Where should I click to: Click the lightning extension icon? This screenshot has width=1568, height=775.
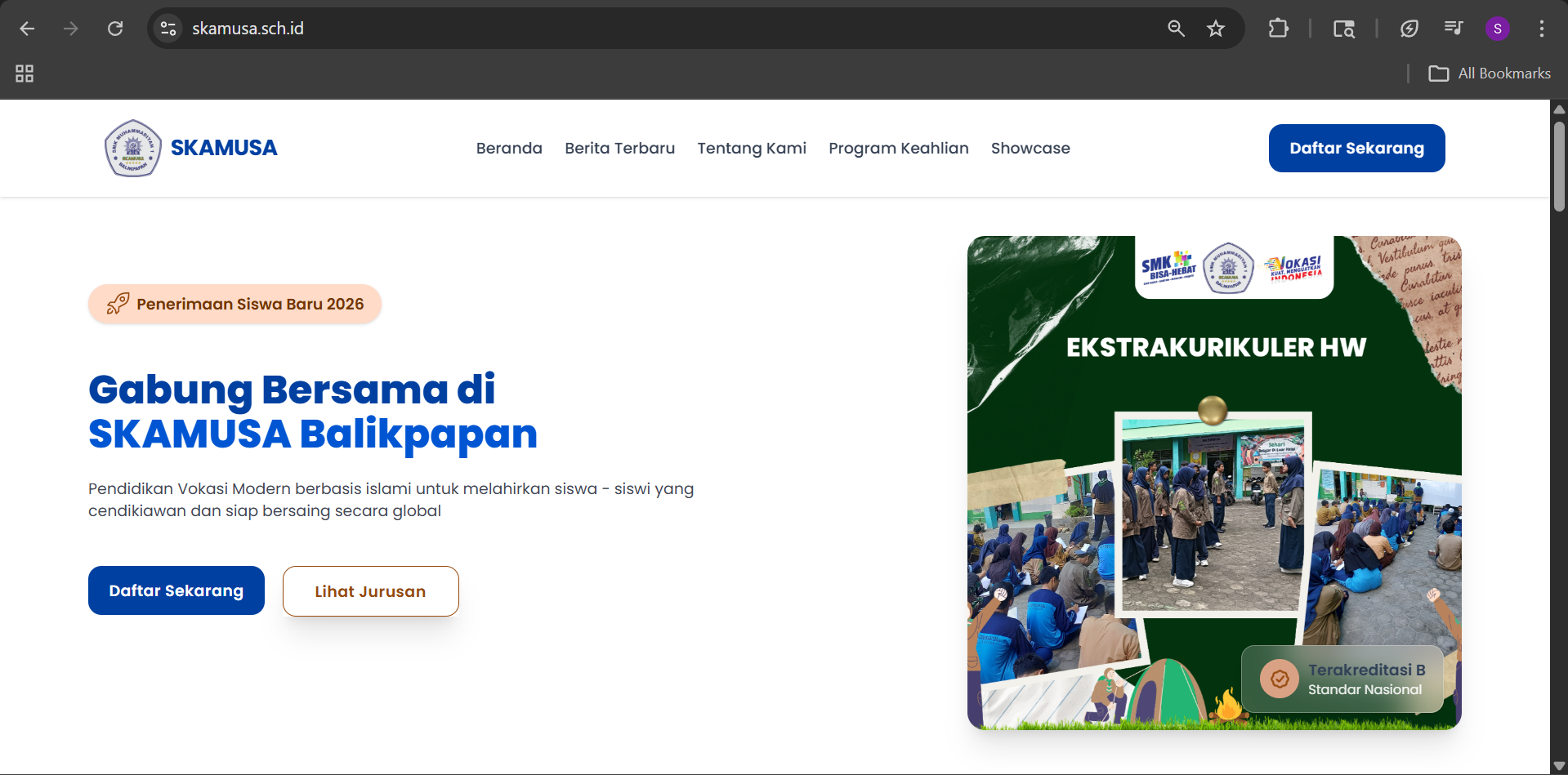[1409, 29]
